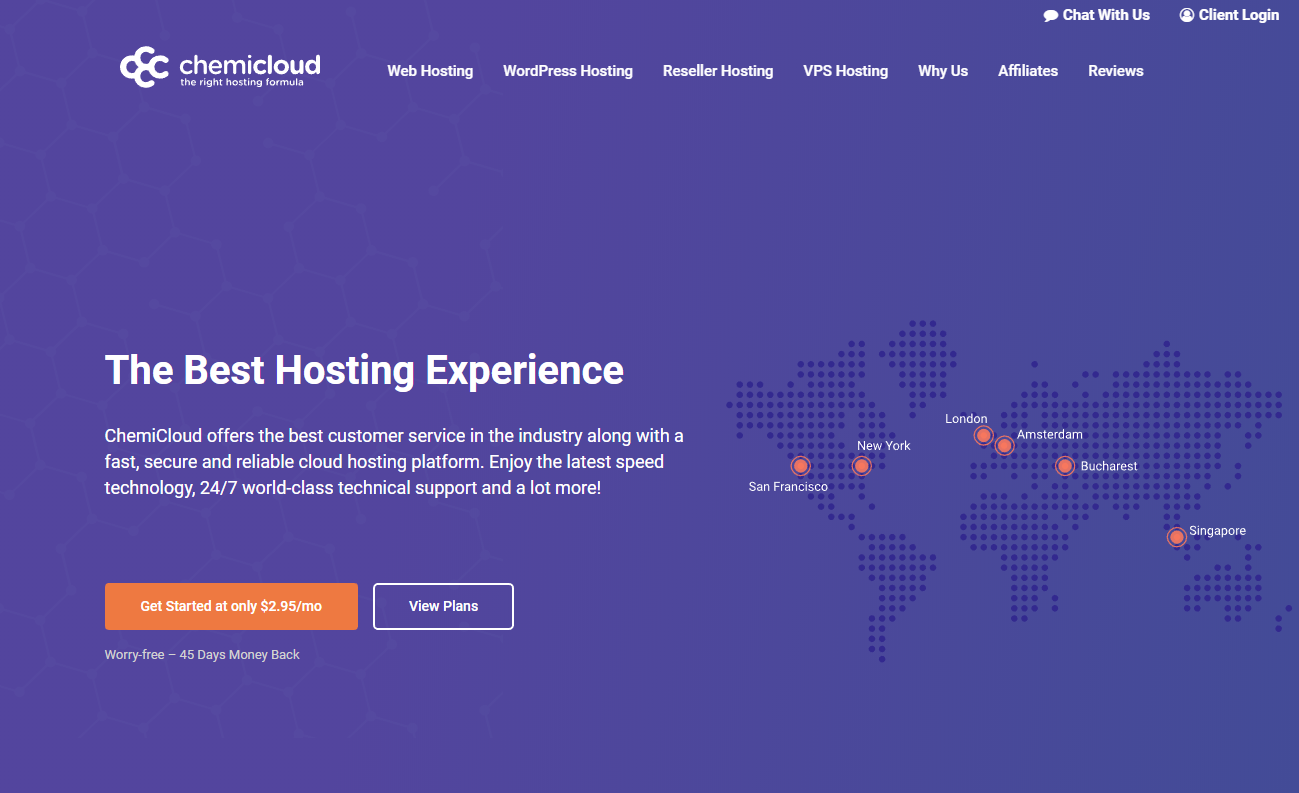Image resolution: width=1299 pixels, height=793 pixels.
Task: Open the Web Hosting menu
Action: pyautogui.click(x=430, y=71)
